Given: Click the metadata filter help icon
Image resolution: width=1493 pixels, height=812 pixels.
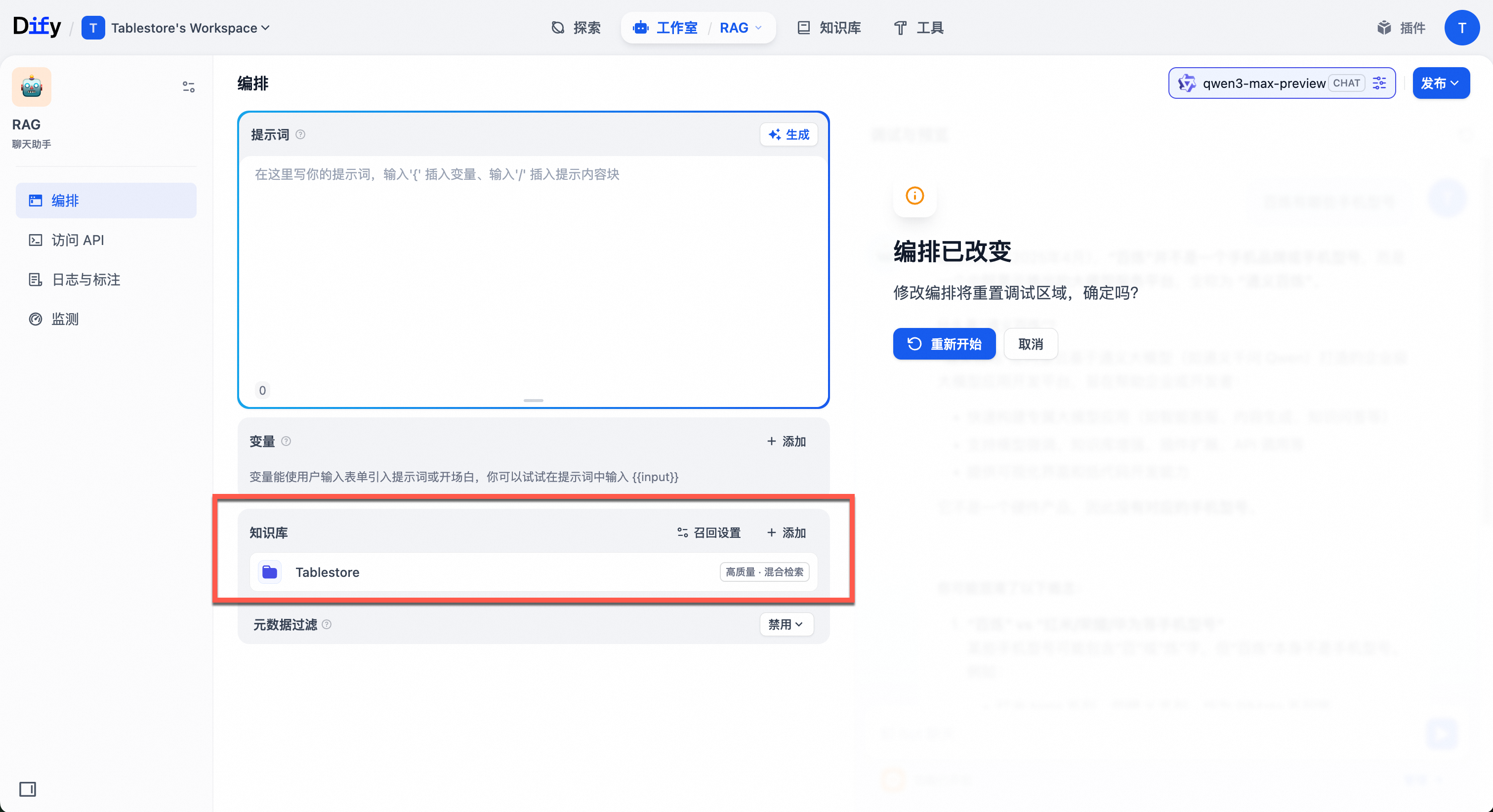Looking at the screenshot, I should point(327,624).
